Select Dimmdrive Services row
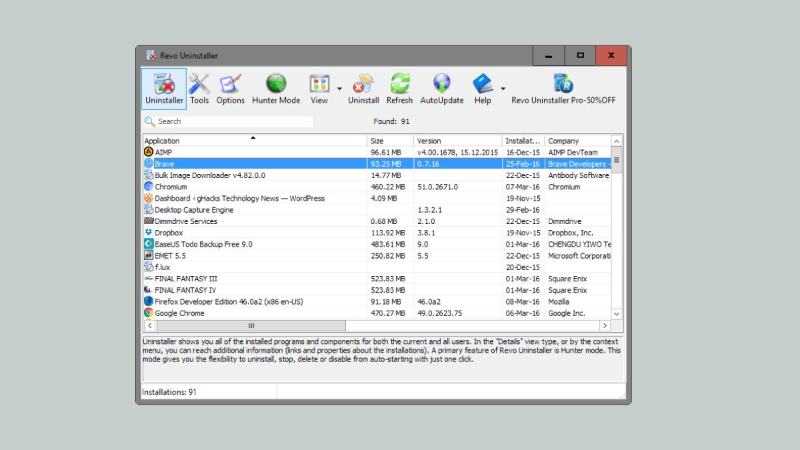This screenshot has width=800, height=450. (x=377, y=221)
